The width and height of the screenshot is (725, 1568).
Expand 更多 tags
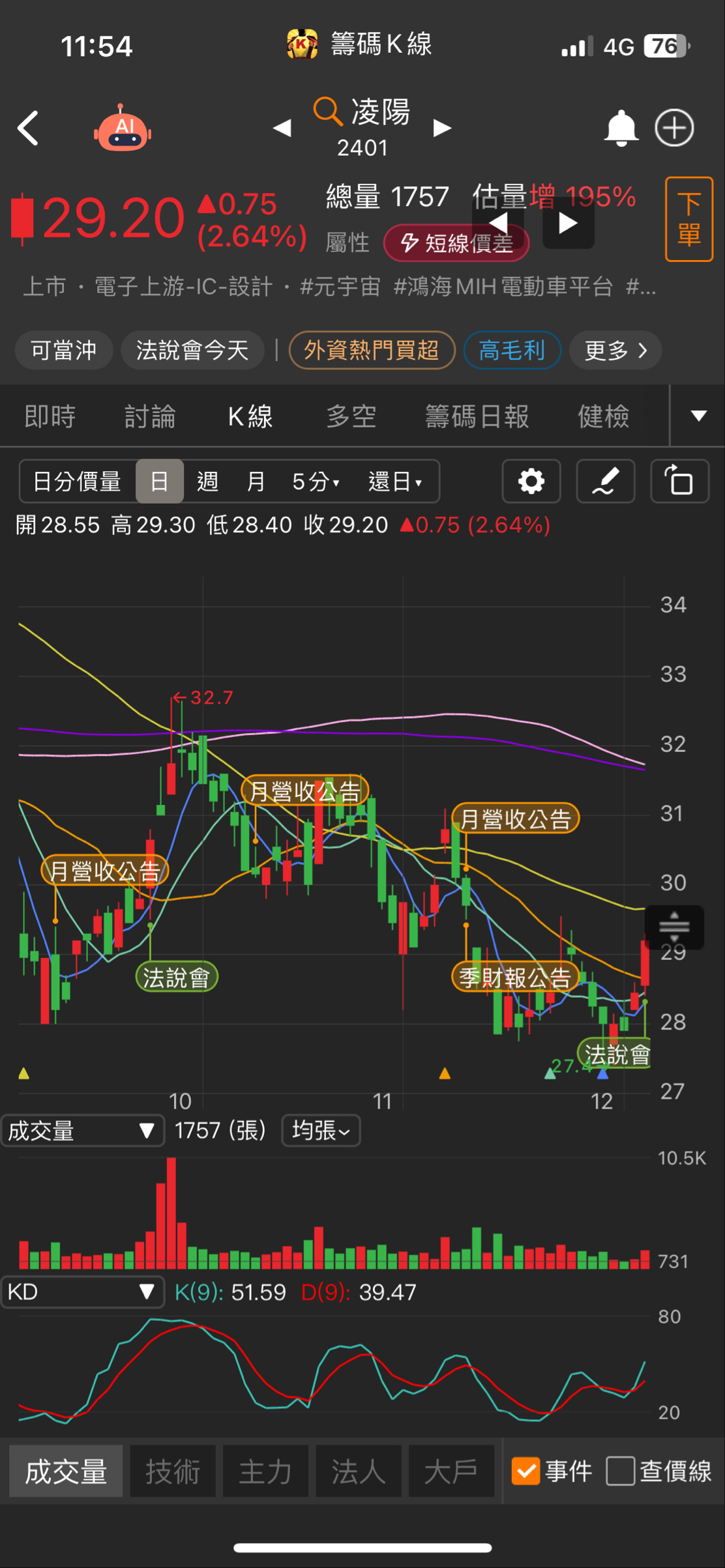click(615, 351)
